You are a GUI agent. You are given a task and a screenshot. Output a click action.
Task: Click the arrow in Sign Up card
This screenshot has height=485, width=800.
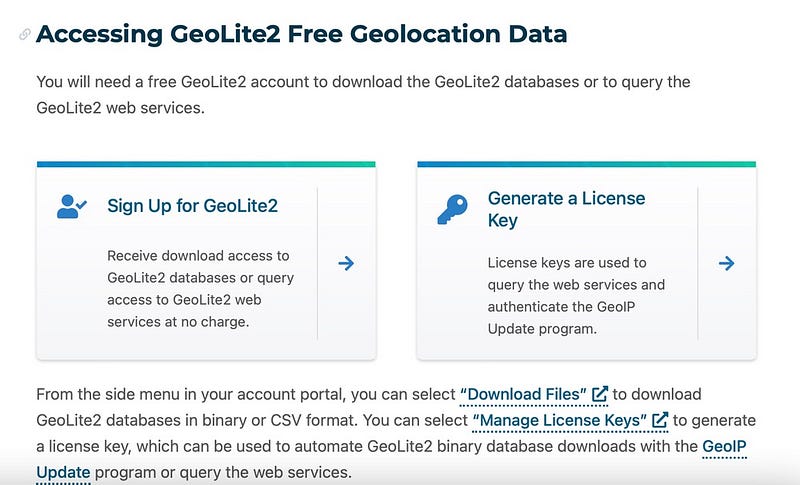[346, 263]
